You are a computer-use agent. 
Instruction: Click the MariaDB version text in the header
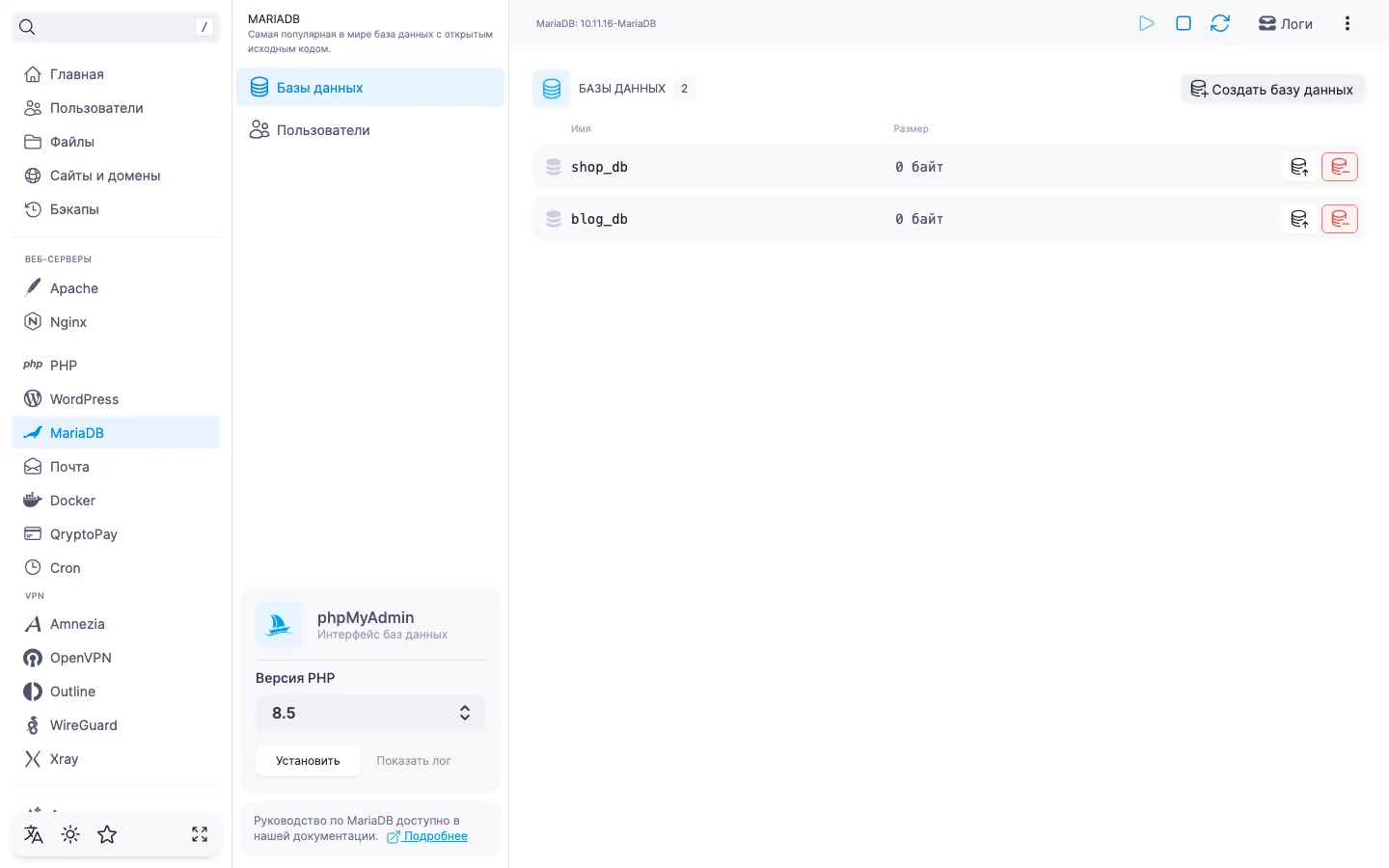coord(596,23)
